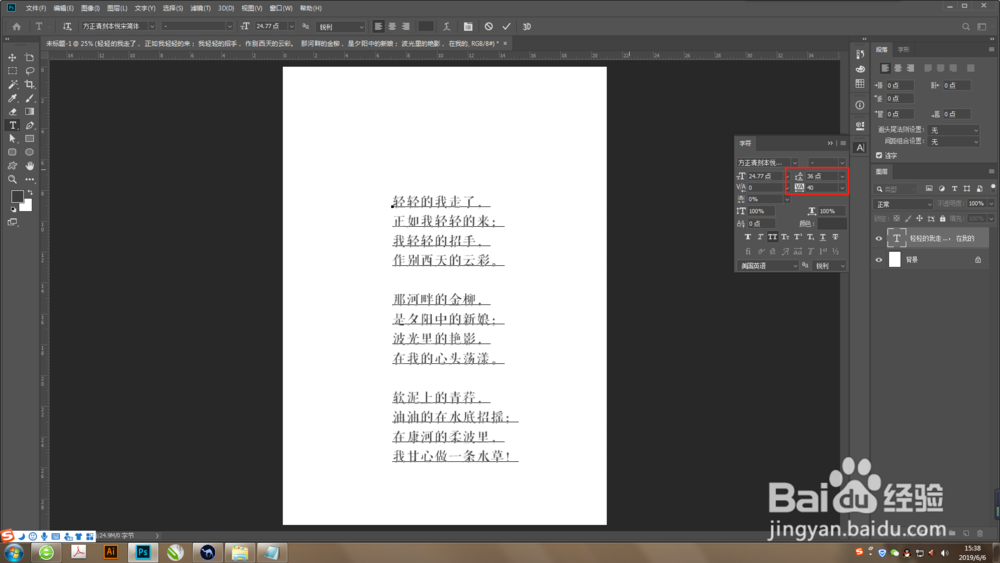
Task: Open the 文字(Y) menu
Action: pos(145,8)
